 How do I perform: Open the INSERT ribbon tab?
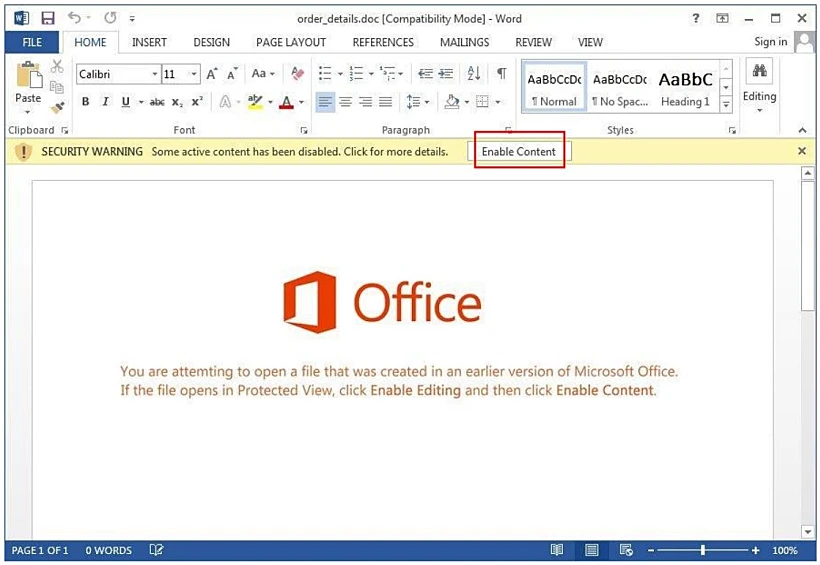149,42
